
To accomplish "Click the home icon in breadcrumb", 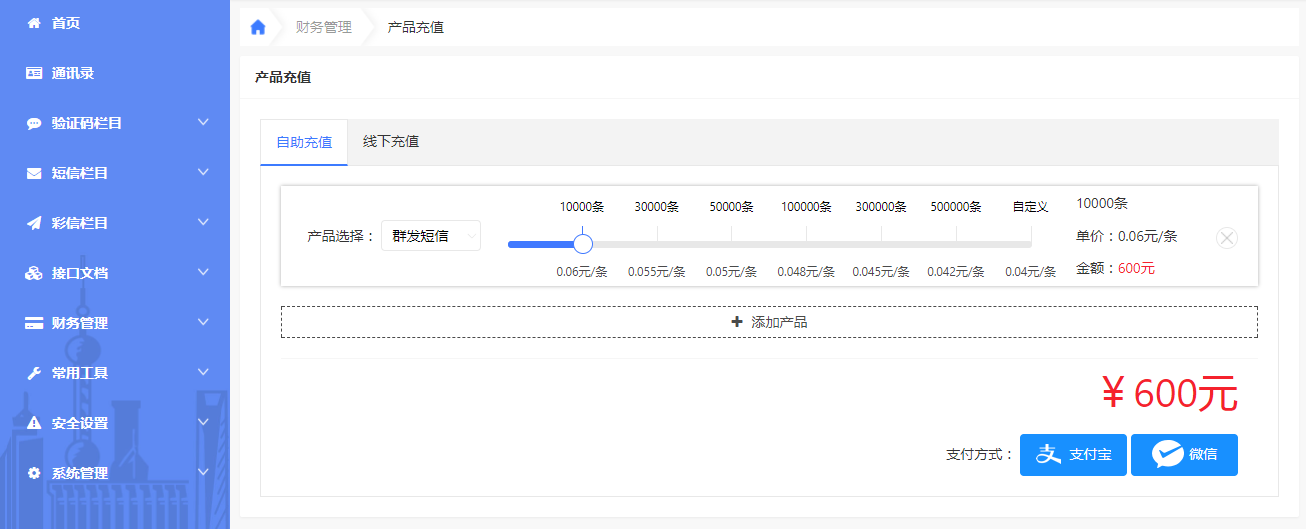I will pyautogui.click(x=258, y=28).
